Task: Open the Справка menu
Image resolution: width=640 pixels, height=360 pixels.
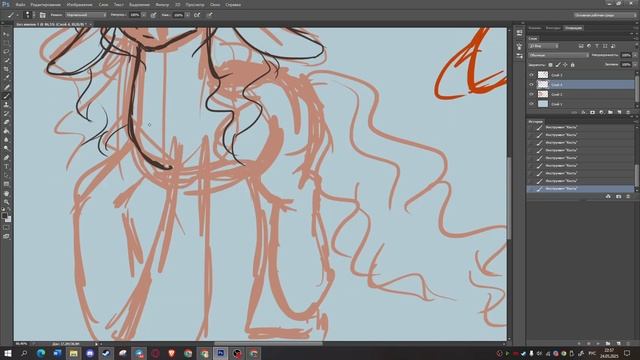Action: pos(233,5)
